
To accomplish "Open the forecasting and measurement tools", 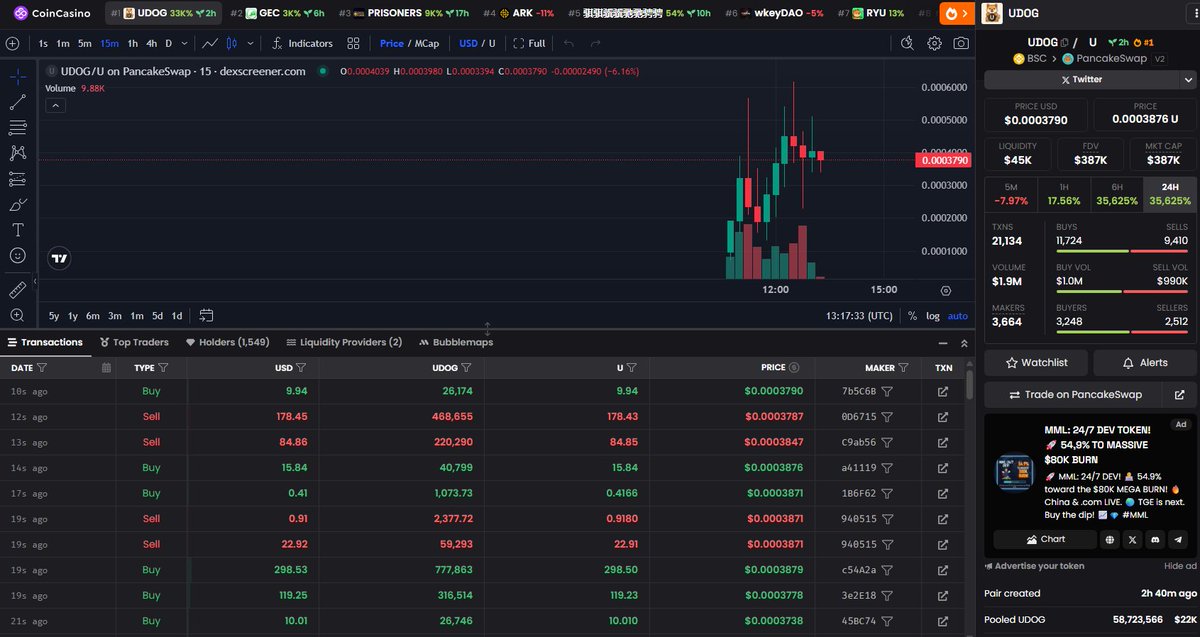I will coord(17,179).
